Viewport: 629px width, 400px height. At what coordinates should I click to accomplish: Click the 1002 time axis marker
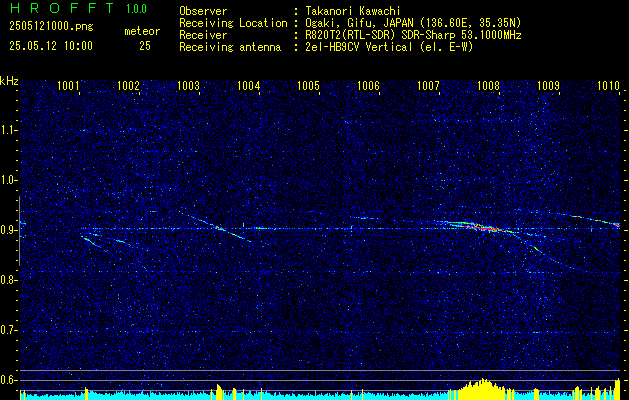click(x=128, y=85)
